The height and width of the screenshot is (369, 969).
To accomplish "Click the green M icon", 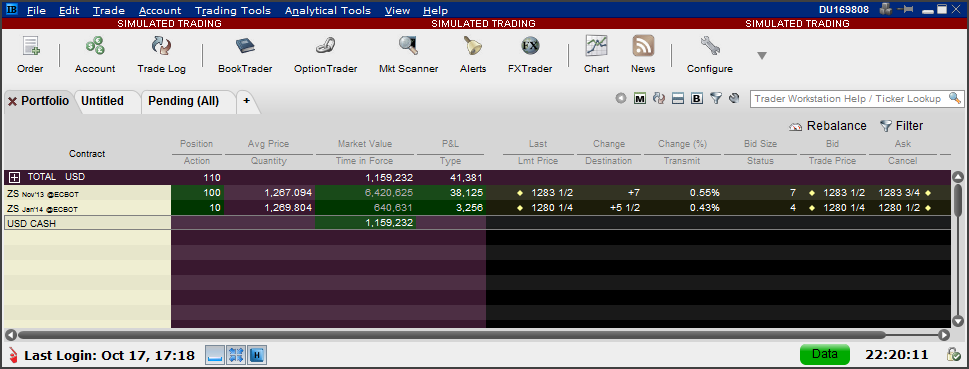I will [x=640, y=98].
